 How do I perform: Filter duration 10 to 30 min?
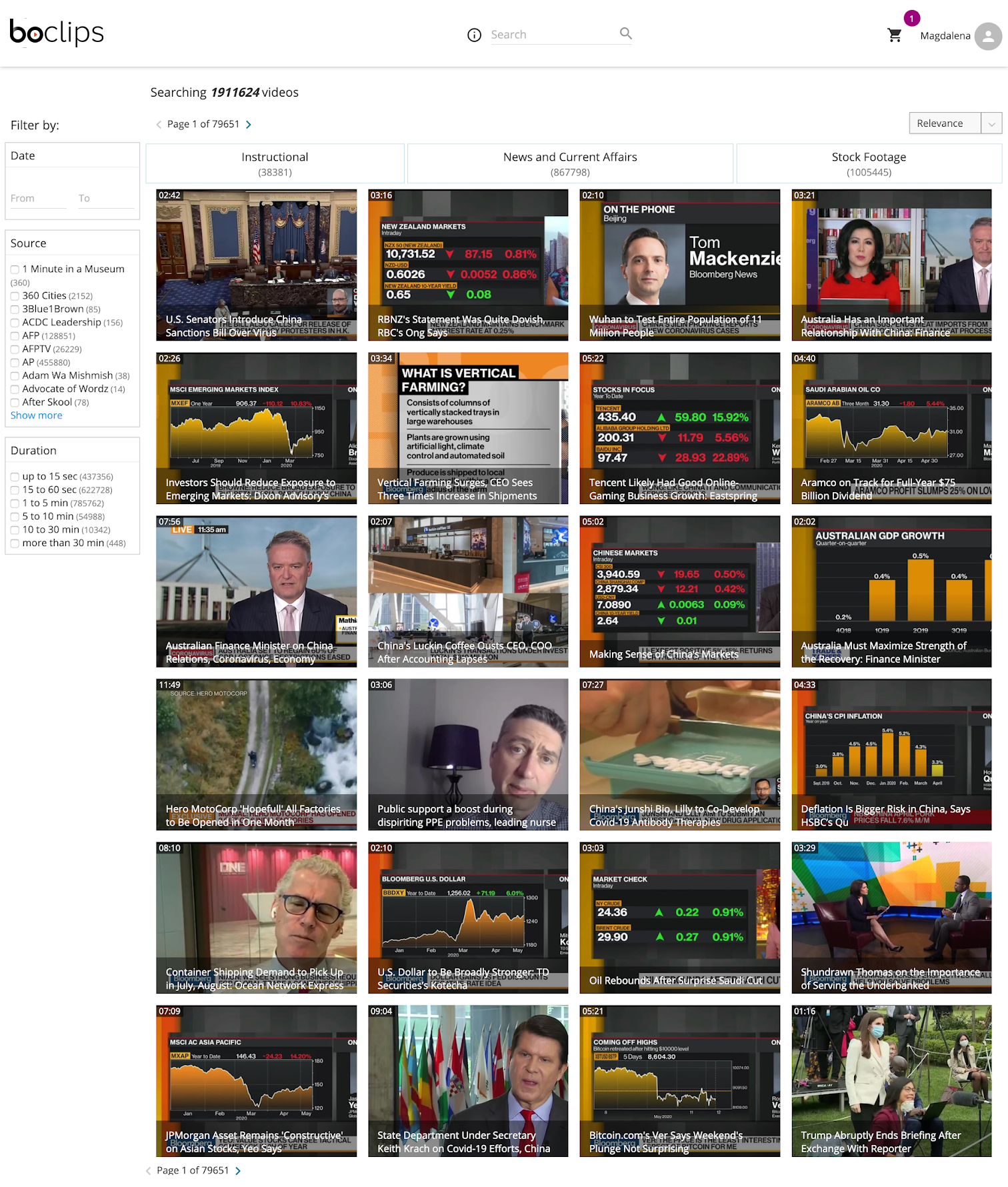click(x=15, y=530)
